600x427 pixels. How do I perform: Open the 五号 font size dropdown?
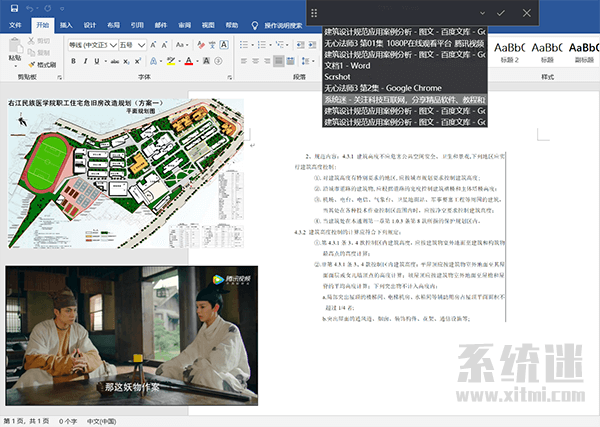[142, 45]
